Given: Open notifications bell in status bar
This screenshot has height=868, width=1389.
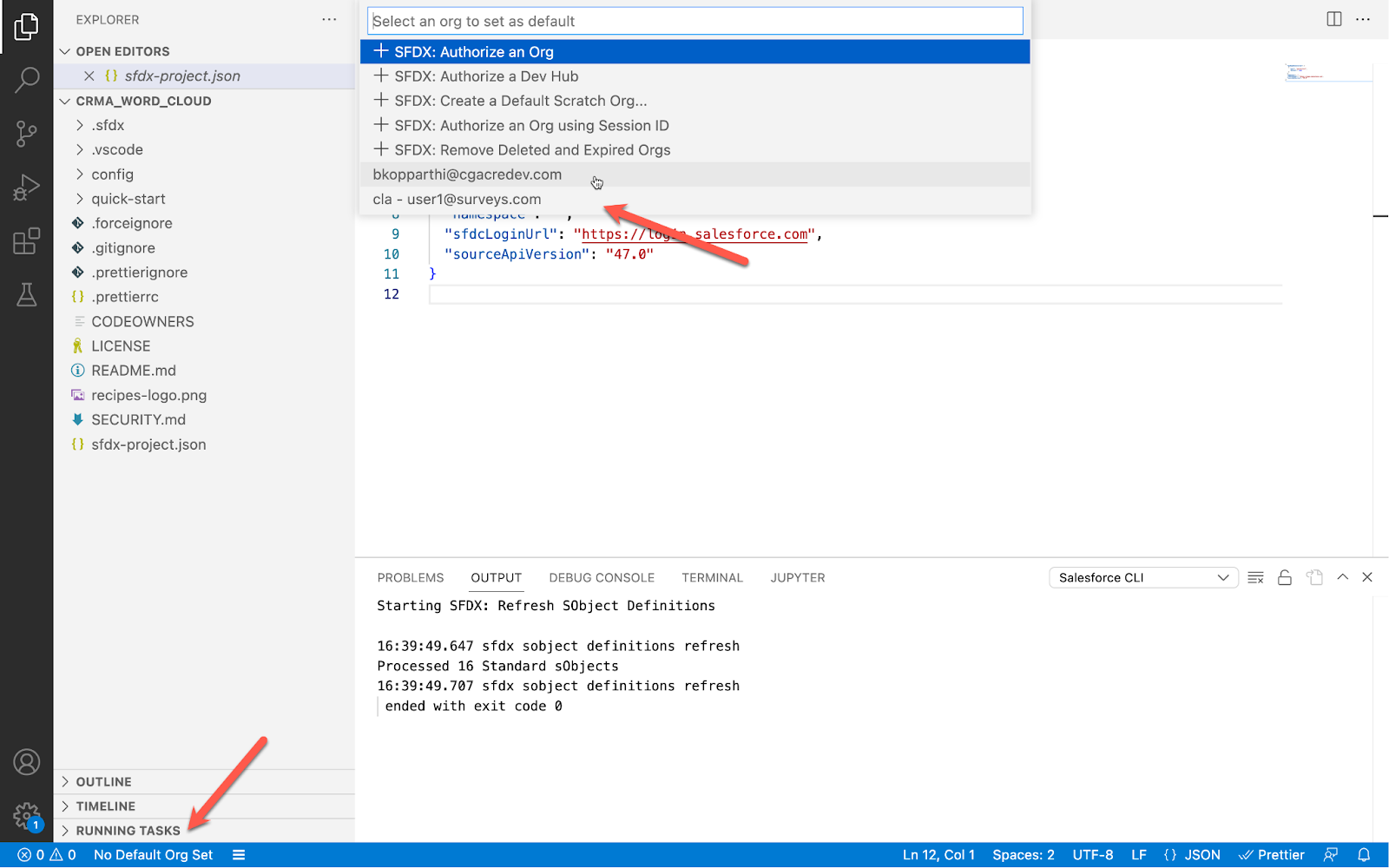Looking at the screenshot, I should tap(1364, 855).
